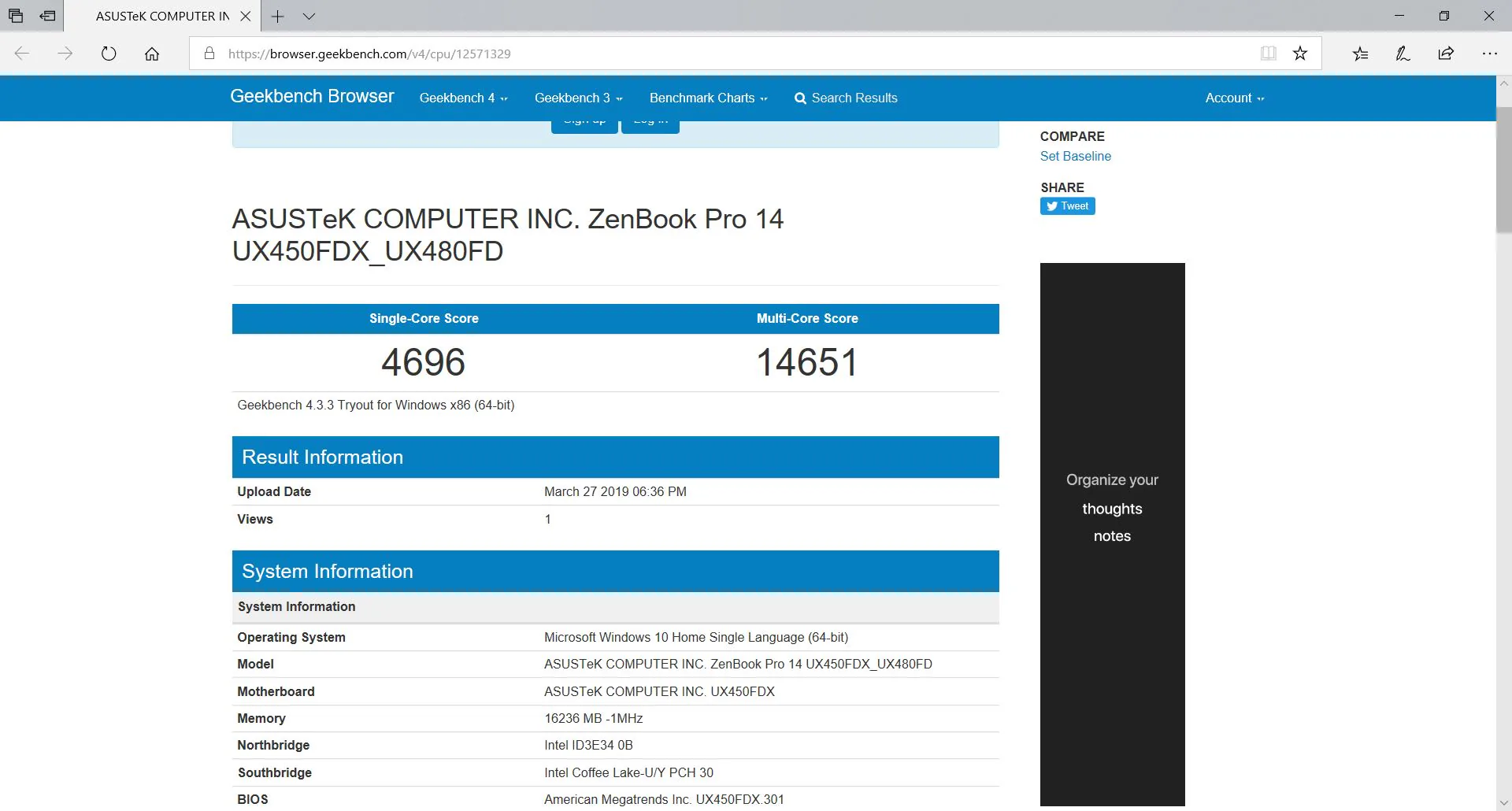Expand the Geekbench 3 menu
1512x811 pixels.
click(578, 98)
